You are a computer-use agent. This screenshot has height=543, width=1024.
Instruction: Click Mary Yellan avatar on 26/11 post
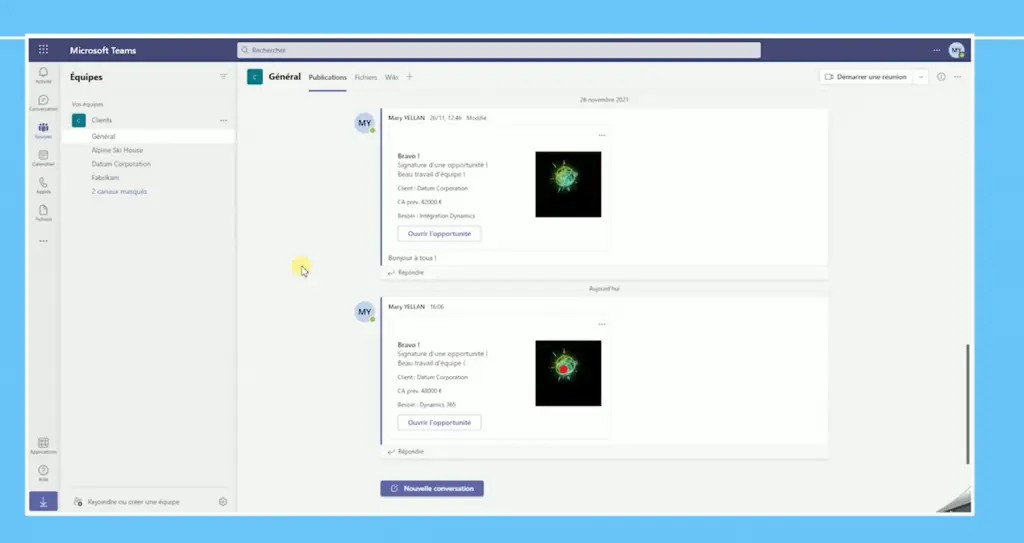point(364,123)
